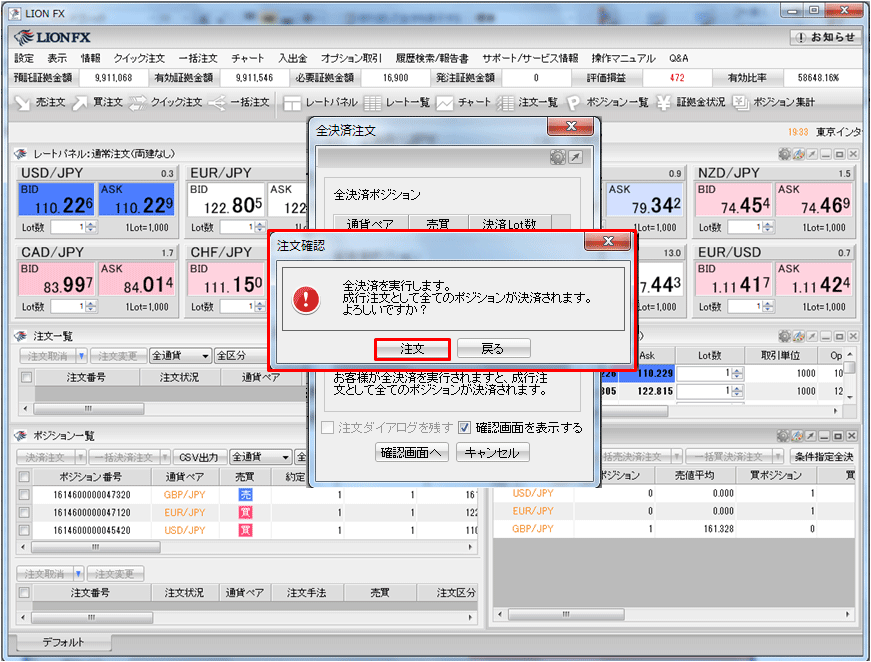871x662 pixels.
Task: Tick select-all checkbox in 注文一覧 header
Action: pos(26,378)
